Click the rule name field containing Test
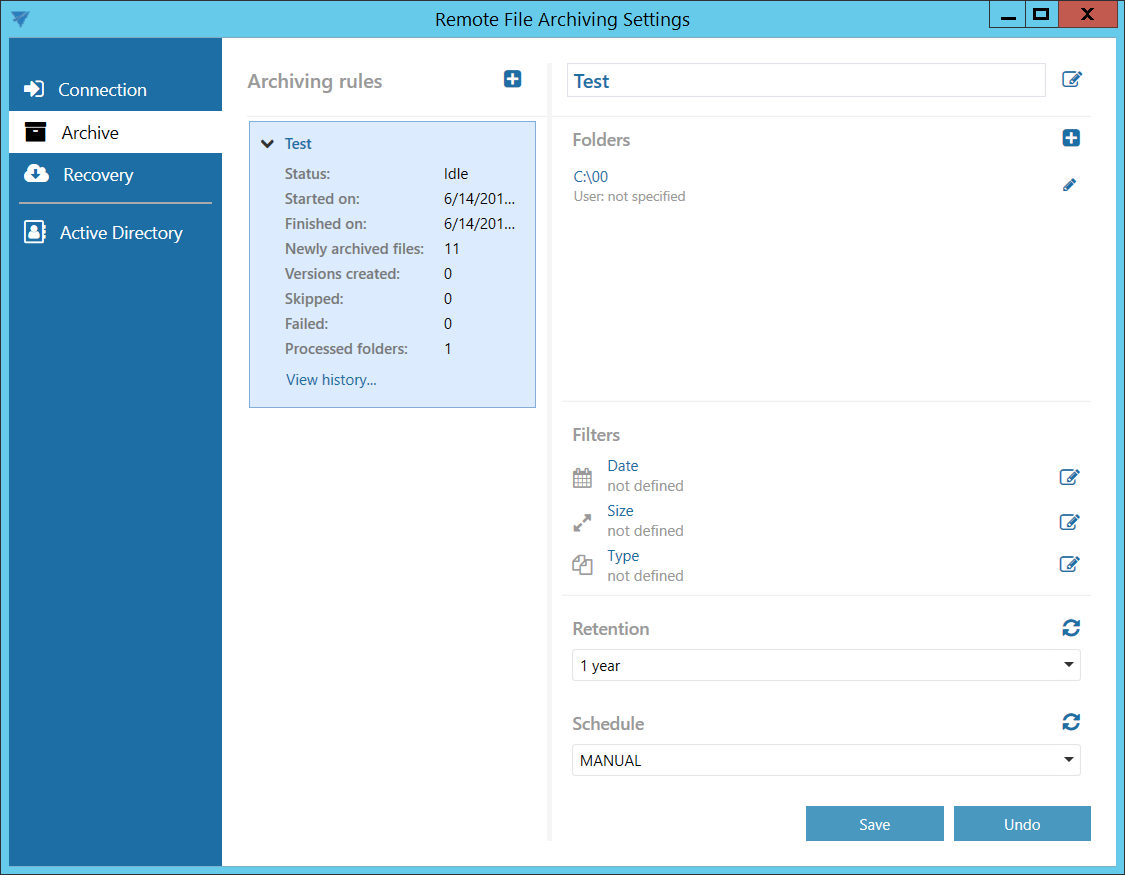 (x=805, y=81)
